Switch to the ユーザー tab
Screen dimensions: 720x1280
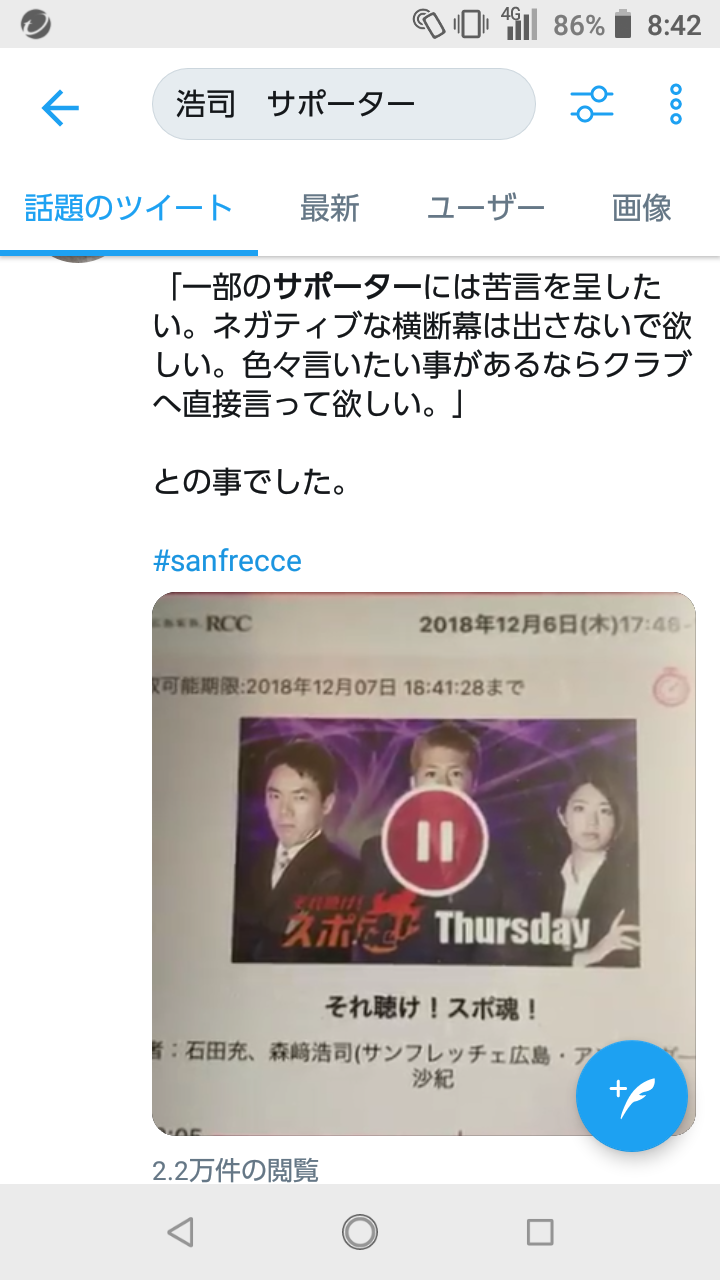pyautogui.click(x=485, y=208)
